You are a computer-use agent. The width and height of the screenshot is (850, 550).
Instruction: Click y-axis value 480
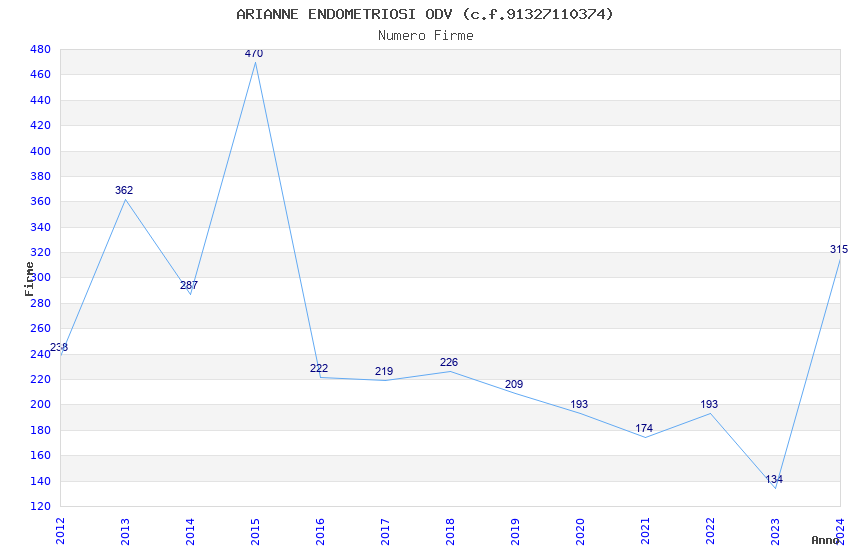coord(40,49)
